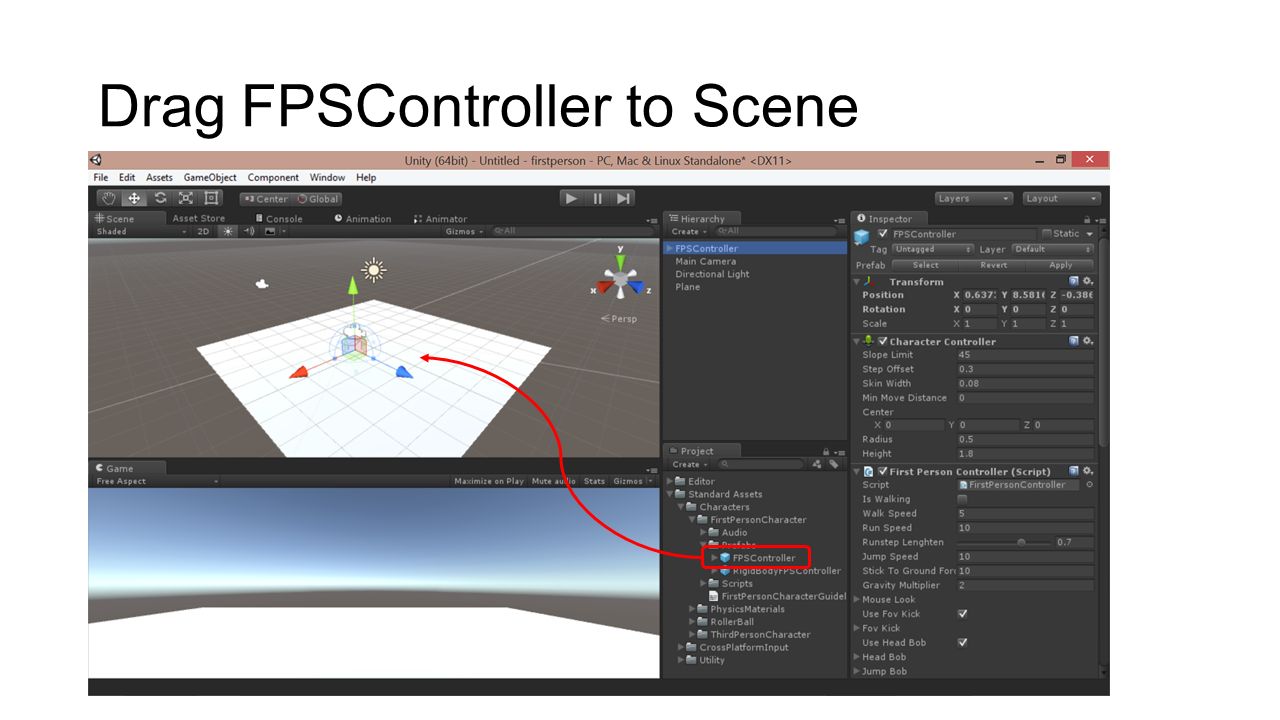Open the Assets menu
Image resolution: width=1280 pixels, height=720 pixels.
click(159, 177)
